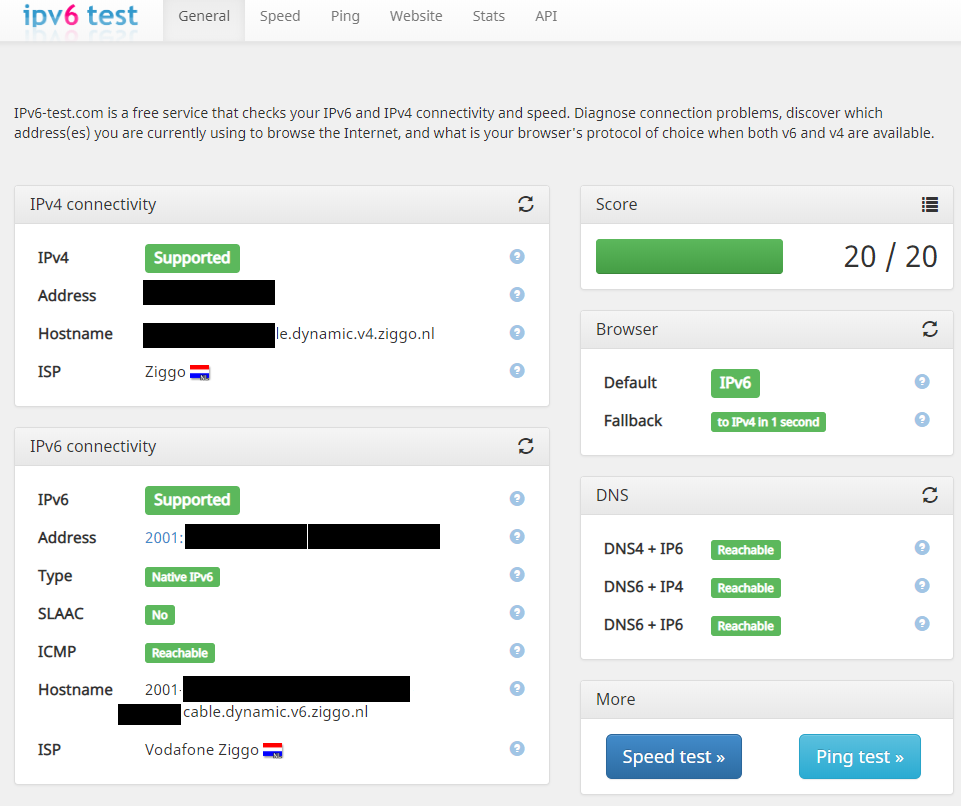Screen dimensions: 965x806
Task: Select the API tab
Action: tap(546, 17)
